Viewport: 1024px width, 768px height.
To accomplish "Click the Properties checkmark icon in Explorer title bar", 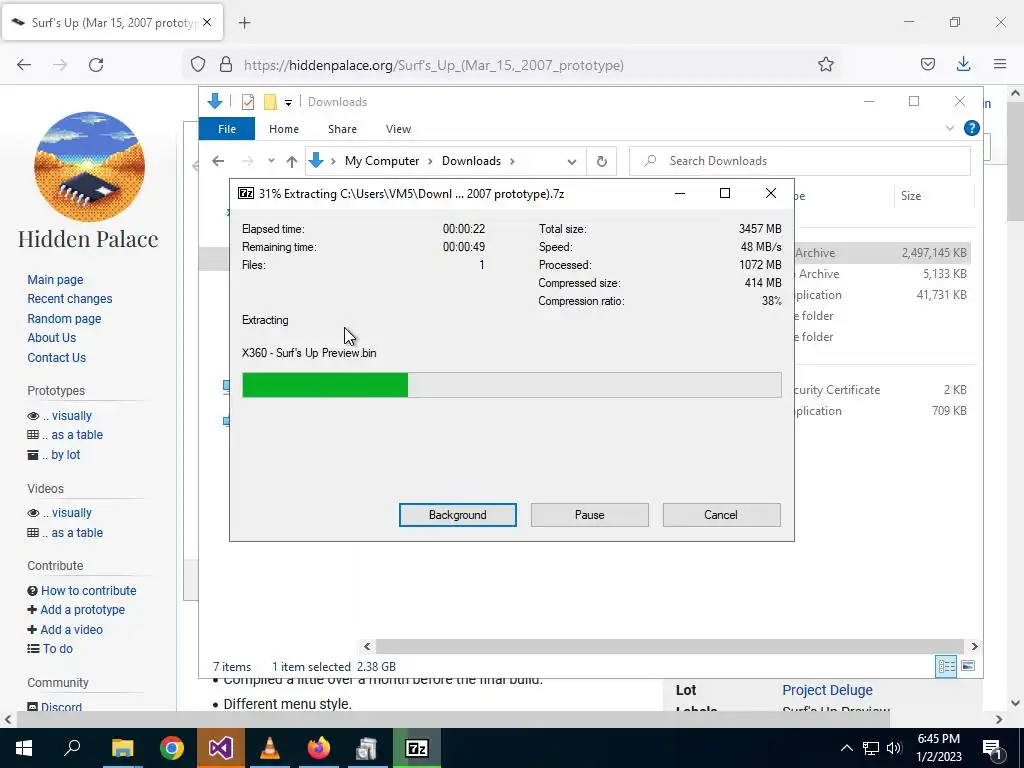I will [x=248, y=102].
